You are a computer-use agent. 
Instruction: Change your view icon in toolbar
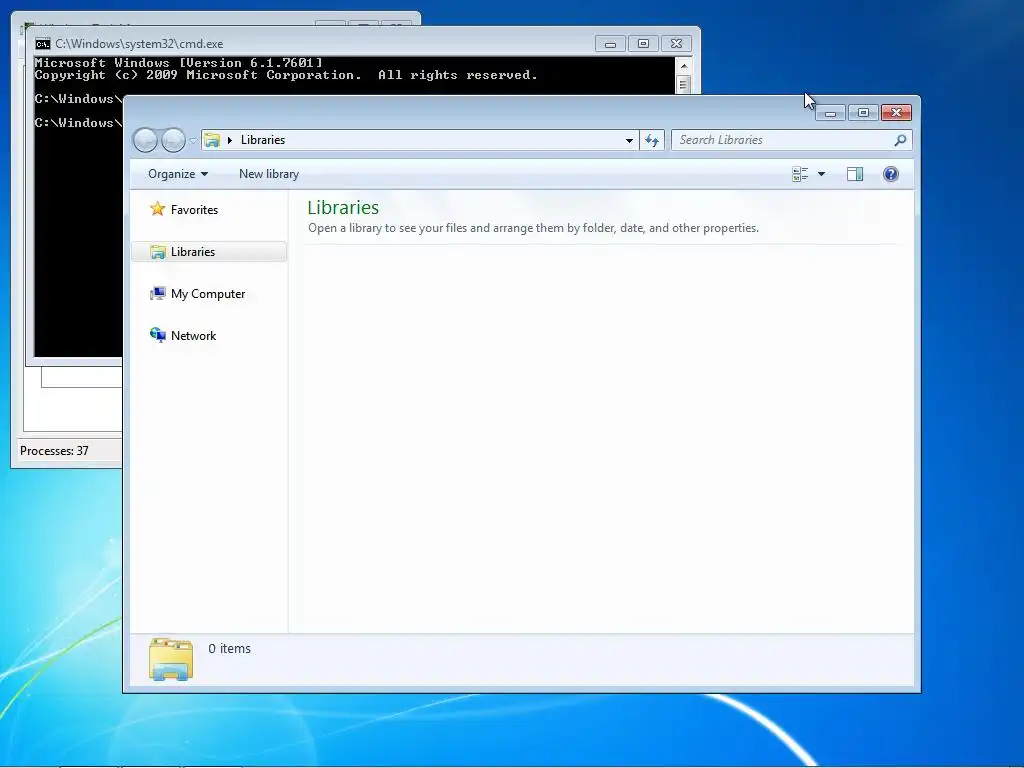[800, 174]
